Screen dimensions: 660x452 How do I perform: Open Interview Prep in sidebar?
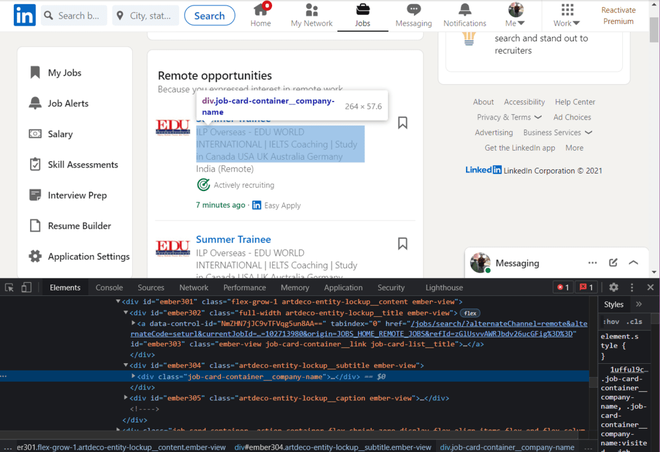pos(68,195)
